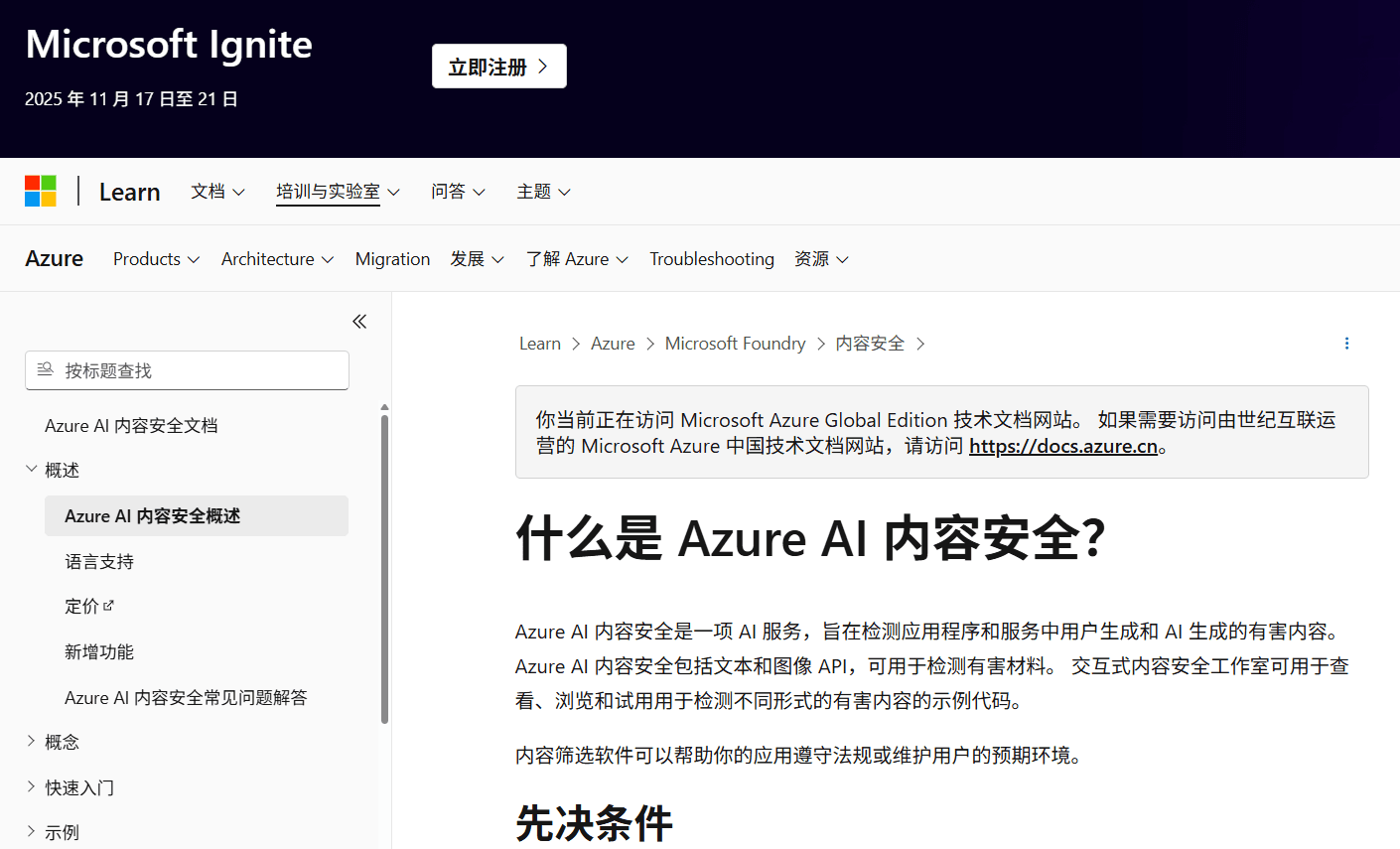Click the filter icon in the title search box
1400x849 pixels.
45,369
